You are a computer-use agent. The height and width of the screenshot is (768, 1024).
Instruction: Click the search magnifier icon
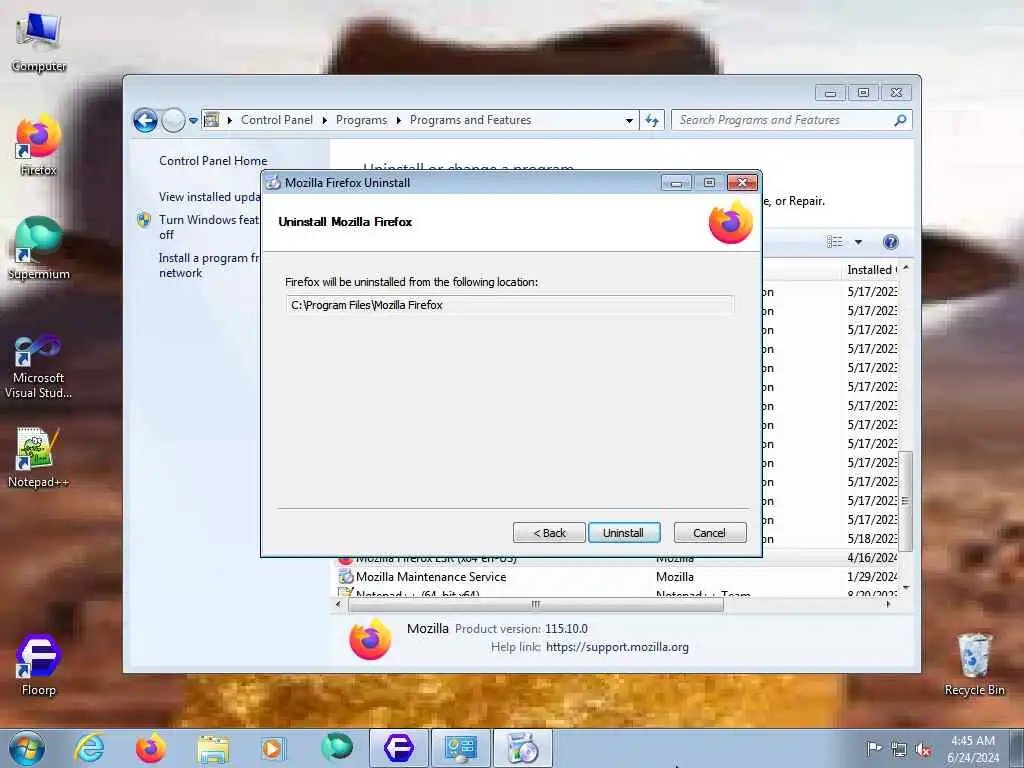click(x=900, y=120)
